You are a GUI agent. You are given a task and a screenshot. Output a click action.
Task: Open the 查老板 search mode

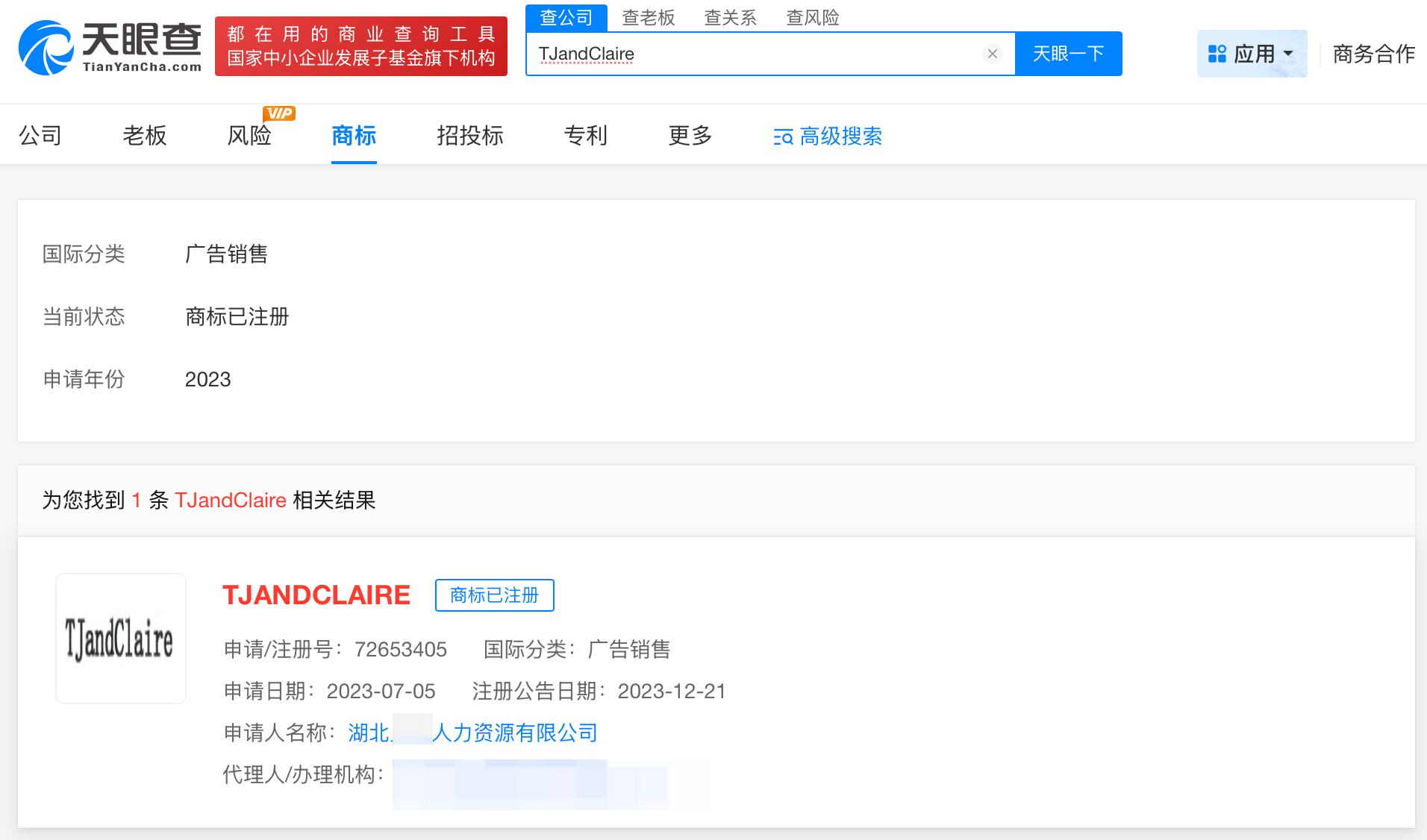click(649, 17)
